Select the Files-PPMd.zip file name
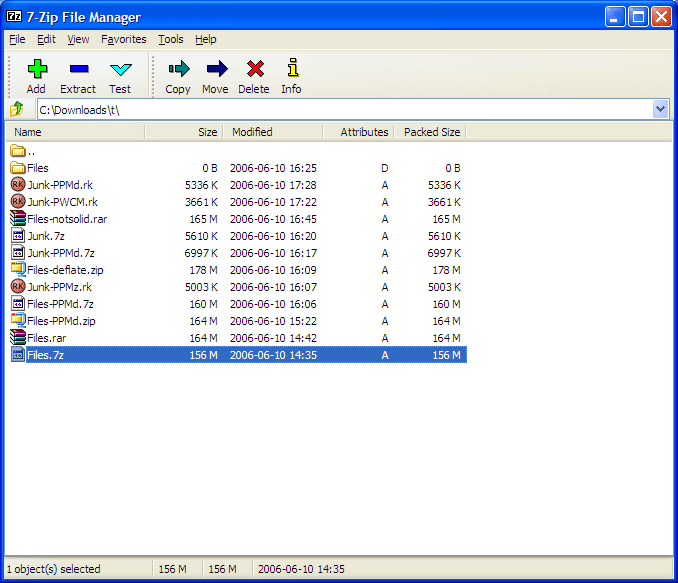Viewport: 678px width, 583px height. click(x=61, y=321)
